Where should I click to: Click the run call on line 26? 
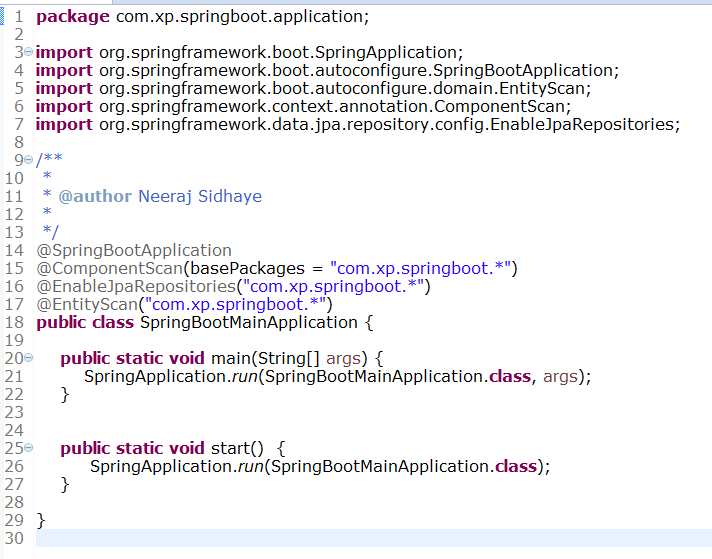tap(251, 466)
